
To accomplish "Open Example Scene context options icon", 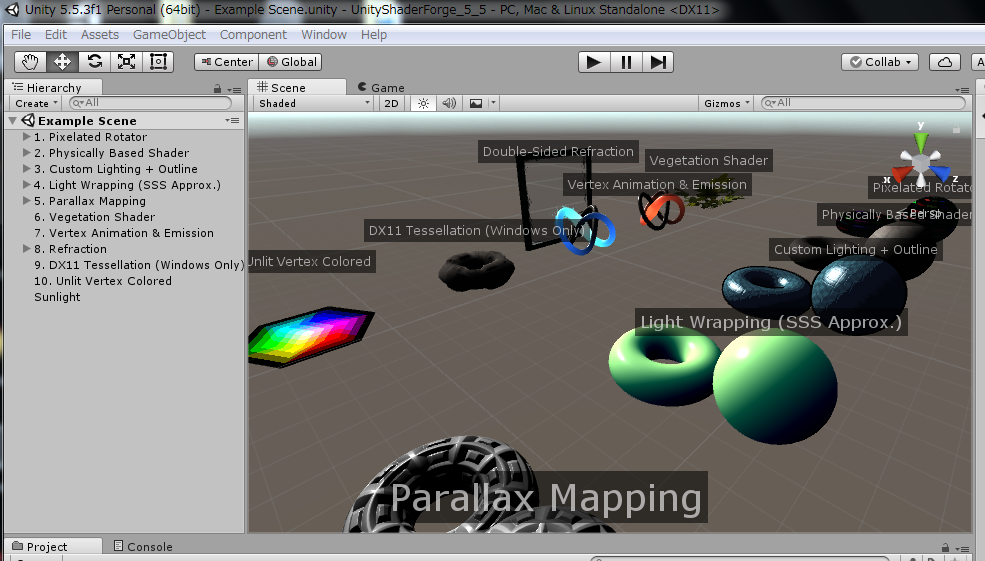I will coord(233,121).
